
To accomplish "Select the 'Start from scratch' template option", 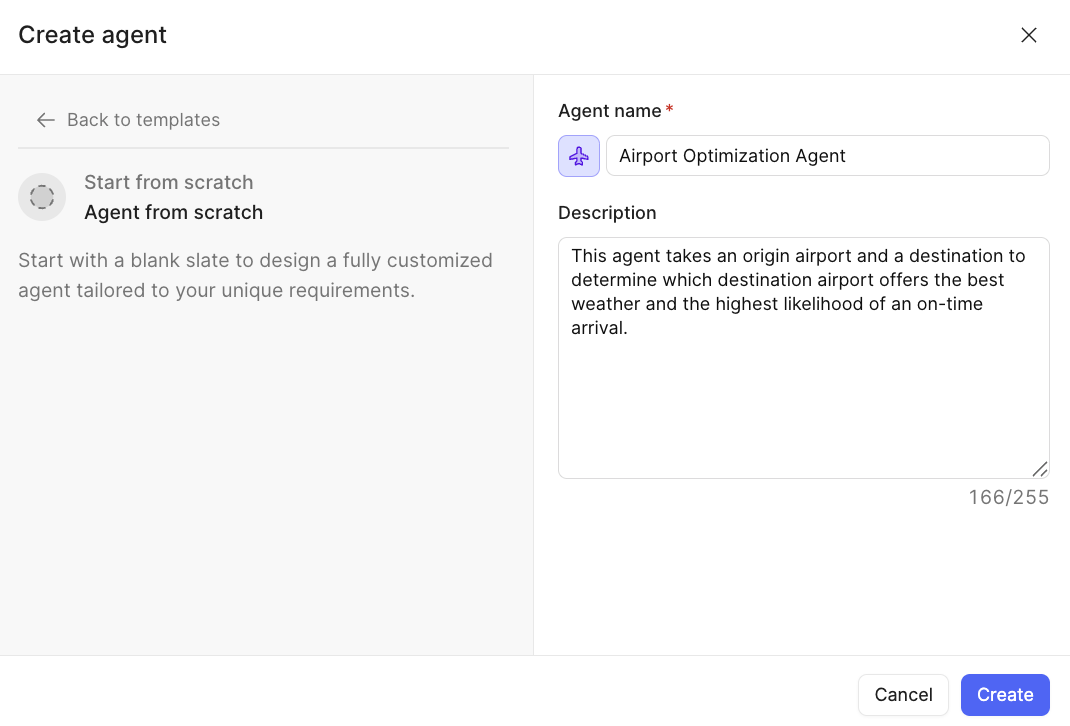I will coord(168,182).
